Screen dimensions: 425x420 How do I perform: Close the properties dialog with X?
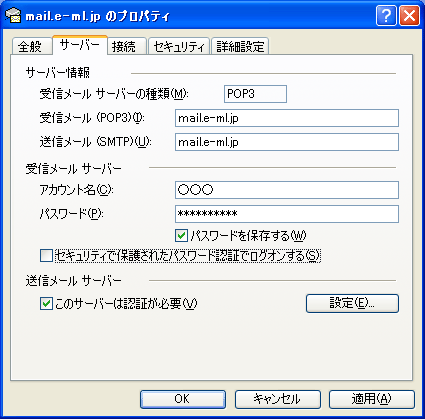point(409,16)
